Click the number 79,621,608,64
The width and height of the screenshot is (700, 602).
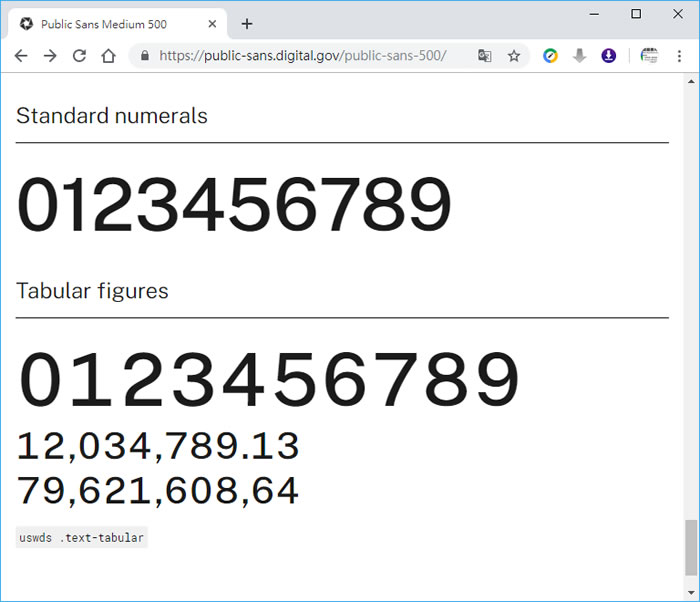tap(158, 491)
